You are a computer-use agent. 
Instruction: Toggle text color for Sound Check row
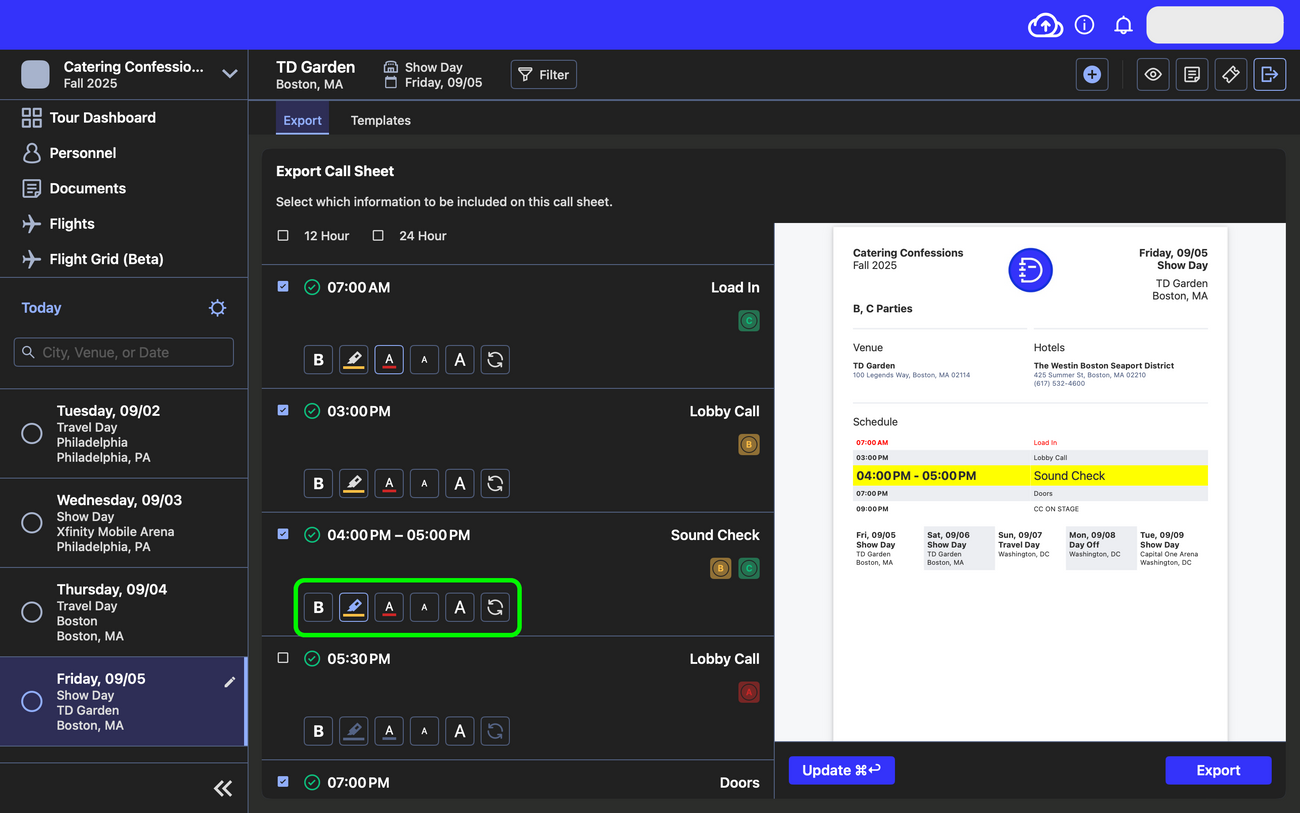pyautogui.click(x=389, y=607)
